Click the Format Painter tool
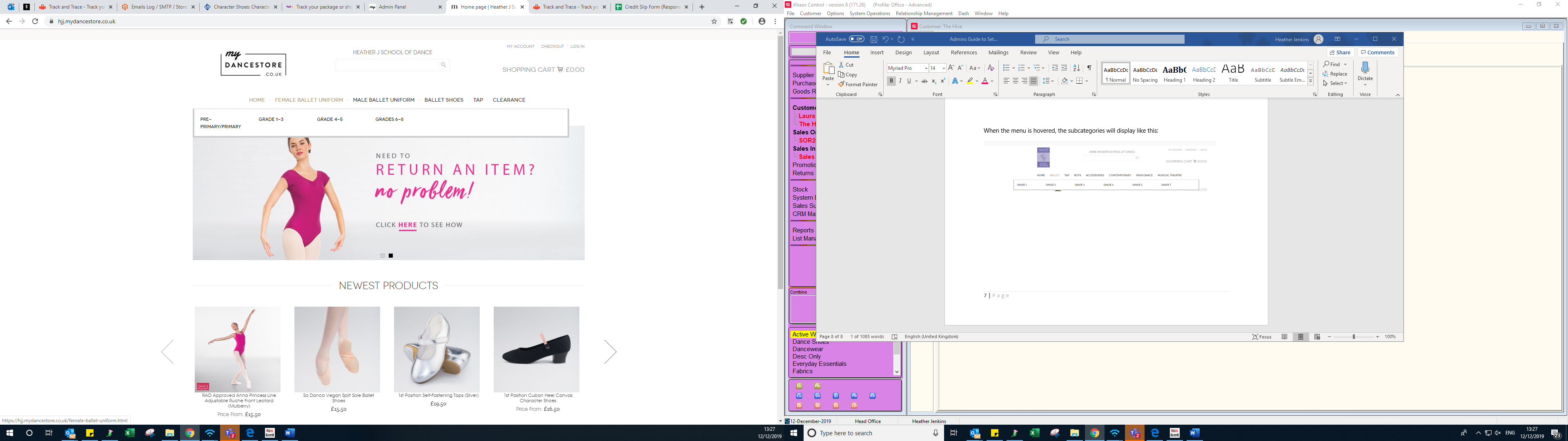1568x441 pixels. (x=857, y=85)
